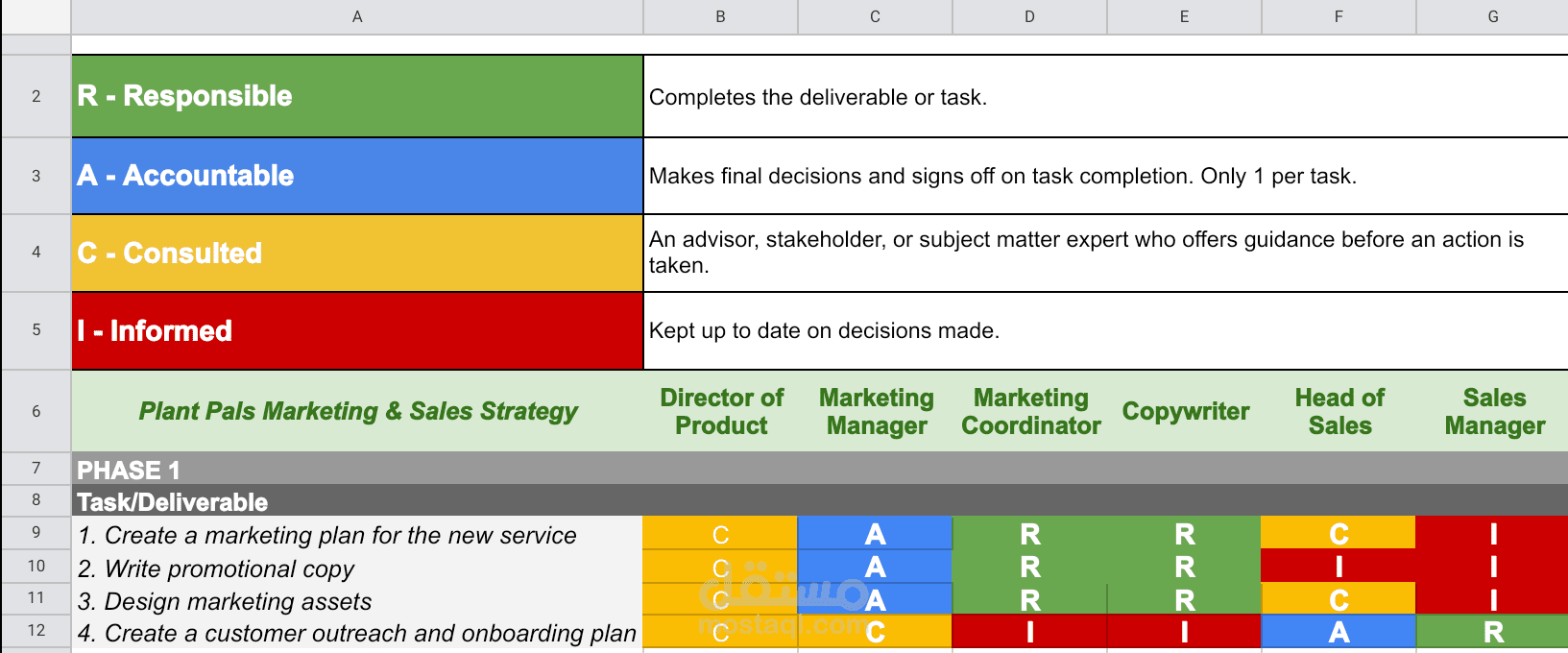Select the 'Plant Pals Marketing & Sales Strategy' cell

(357, 411)
